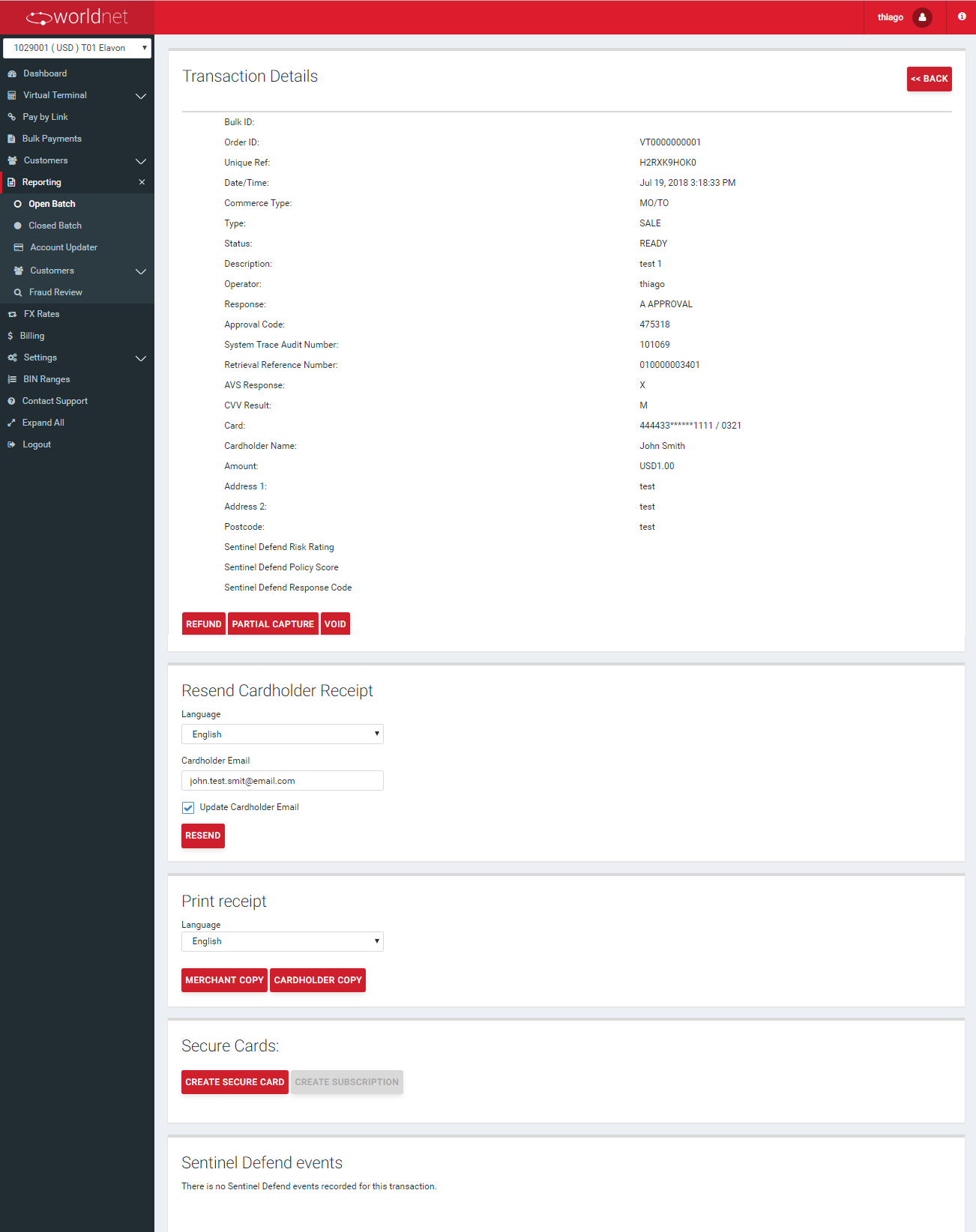Click the Logout exit icon
The width and height of the screenshot is (976, 1232).
(11, 444)
